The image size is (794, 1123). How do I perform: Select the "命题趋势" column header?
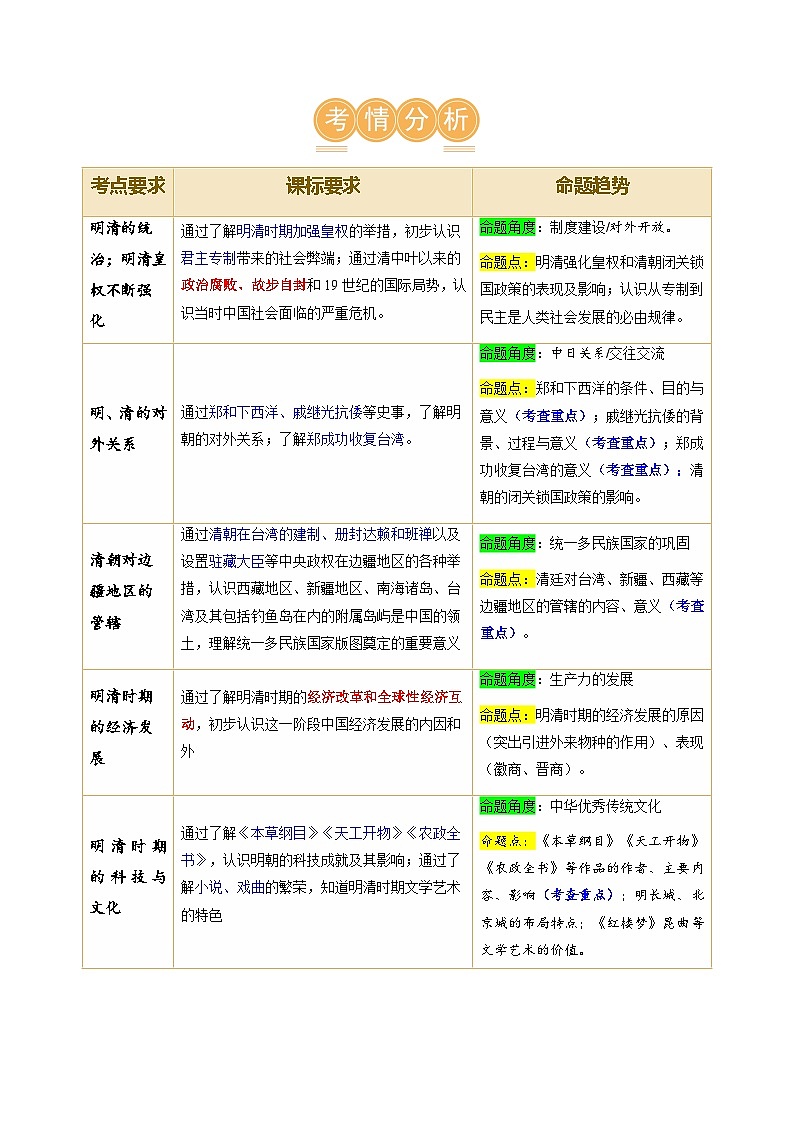pos(592,187)
